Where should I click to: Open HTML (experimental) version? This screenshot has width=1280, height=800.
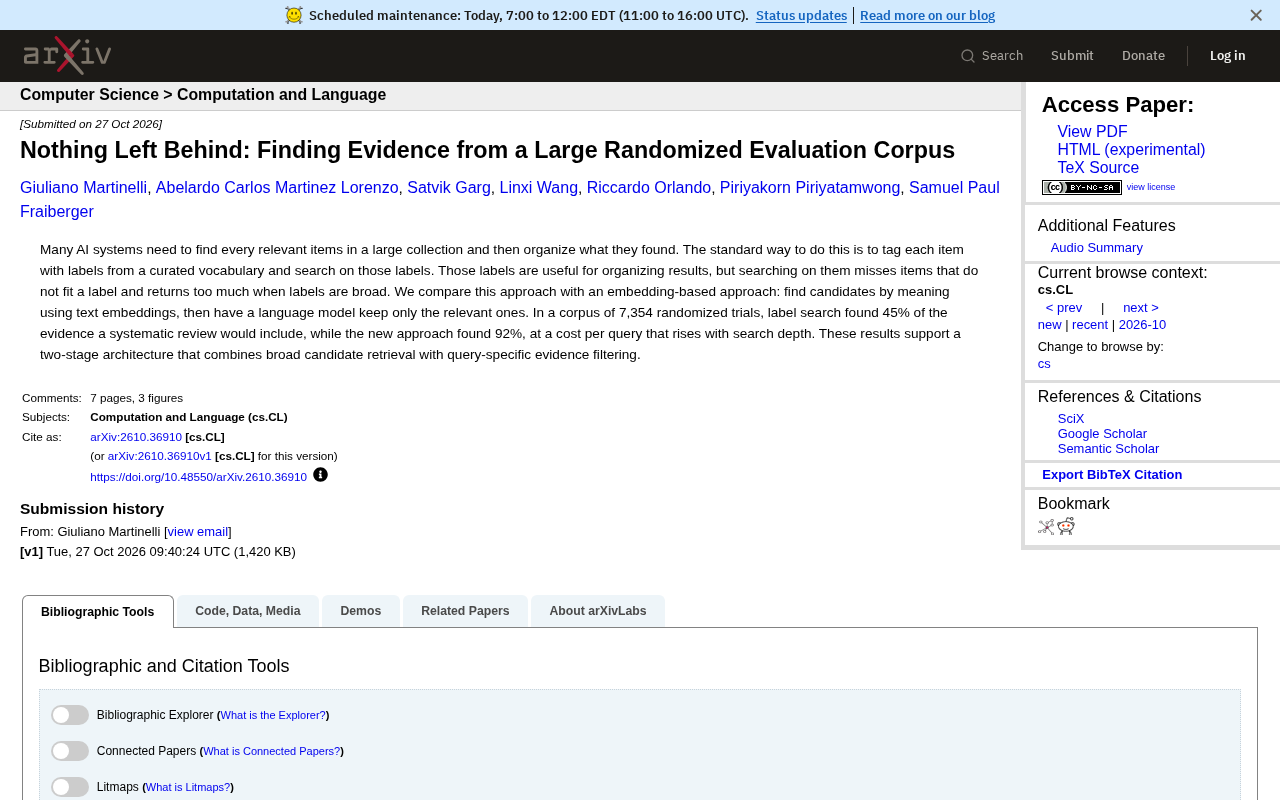[1131, 150]
